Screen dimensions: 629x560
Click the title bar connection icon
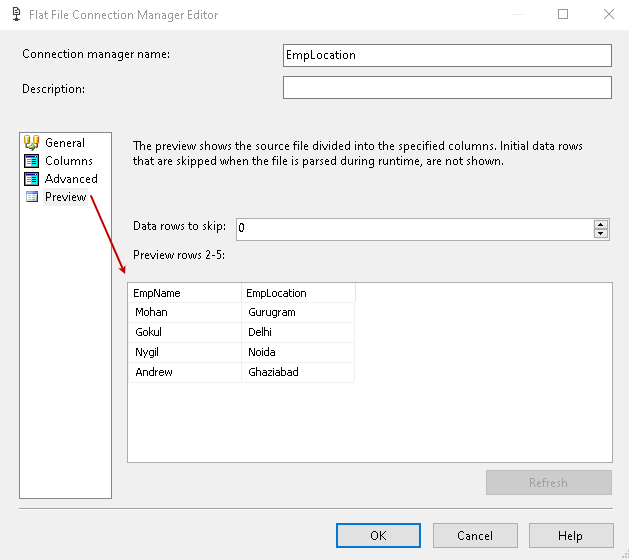click(x=15, y=15)
